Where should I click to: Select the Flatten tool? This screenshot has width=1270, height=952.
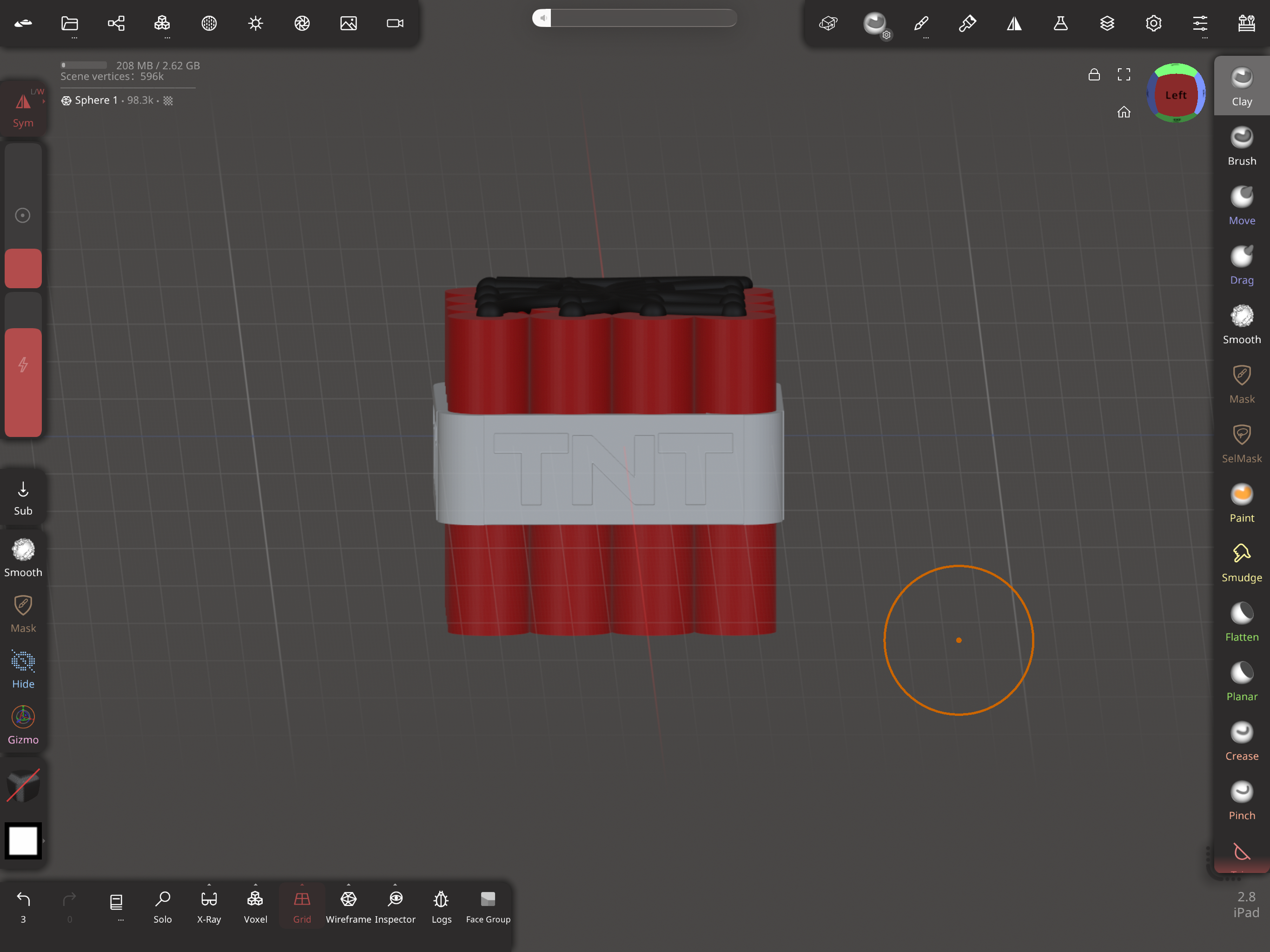point(1241,622)
